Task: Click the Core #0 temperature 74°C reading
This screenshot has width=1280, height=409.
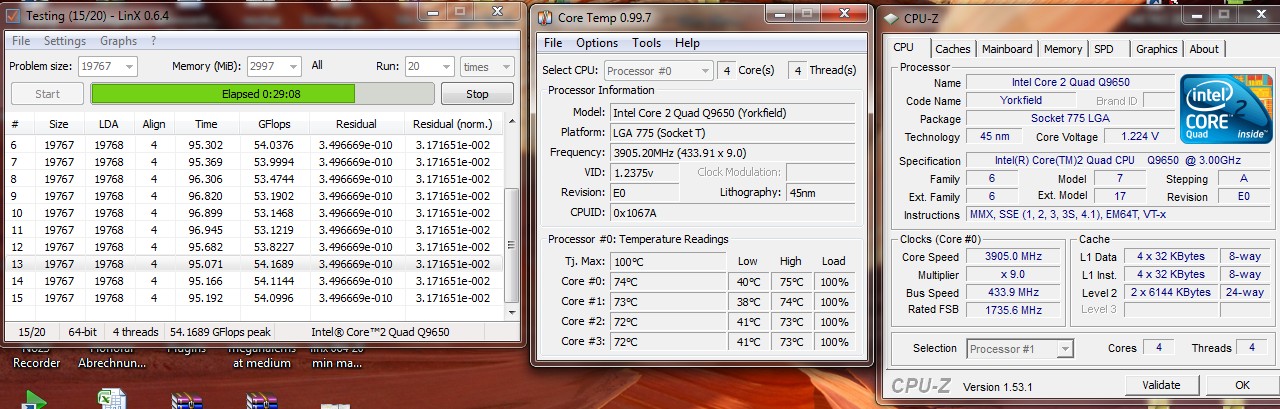Action: [x=668, y=282]
